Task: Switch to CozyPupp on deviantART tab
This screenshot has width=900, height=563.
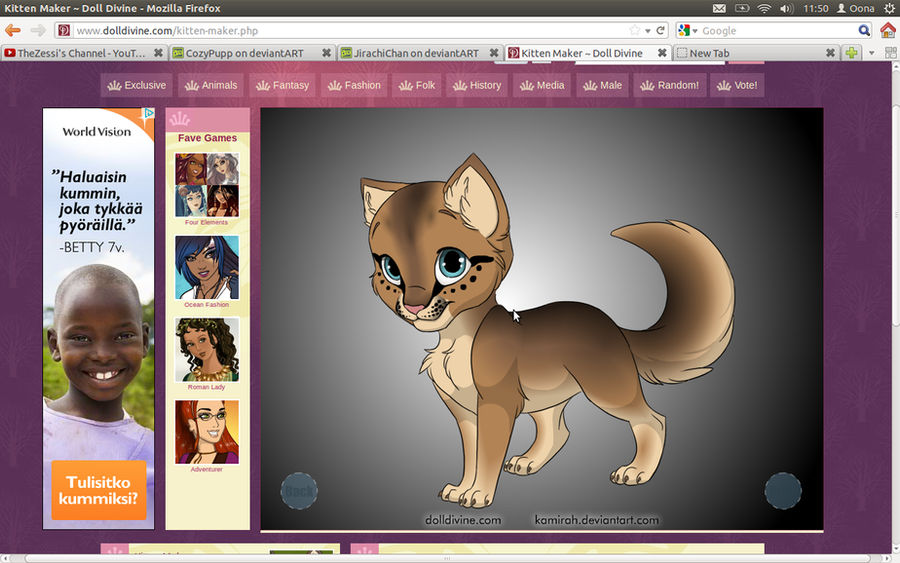Action: pyautogui.click(x=252, y=53)
